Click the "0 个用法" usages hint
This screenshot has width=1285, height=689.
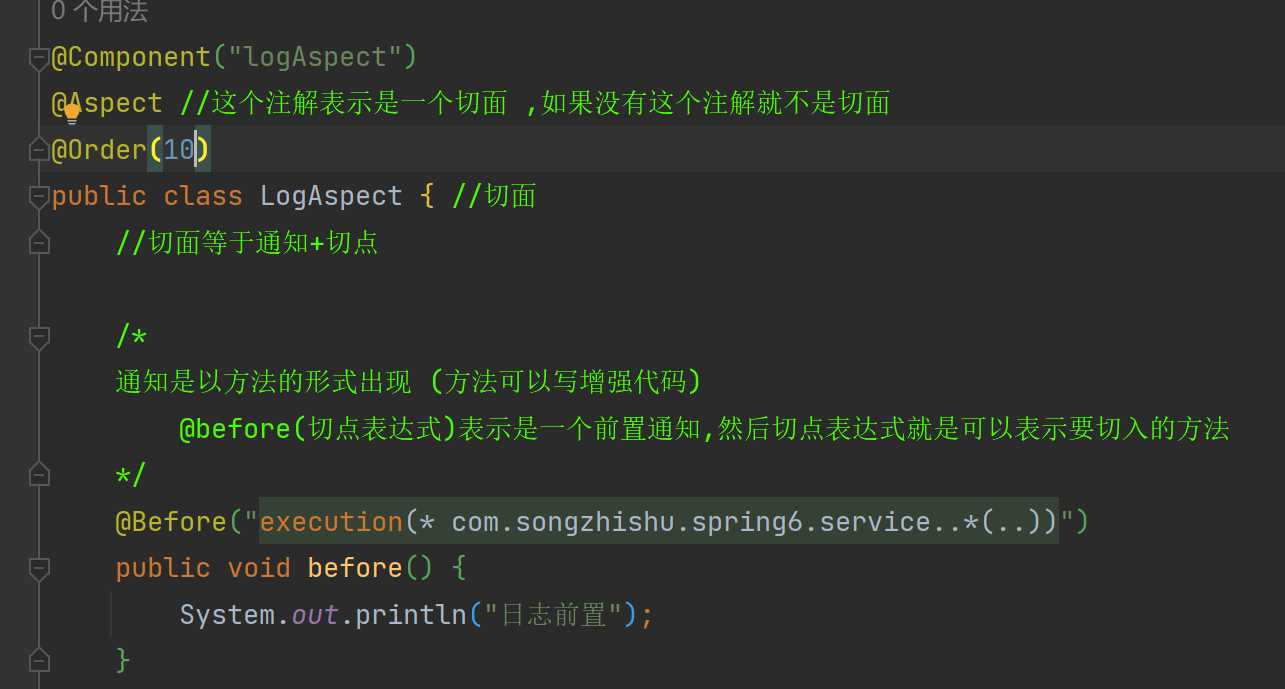(99, 12)
